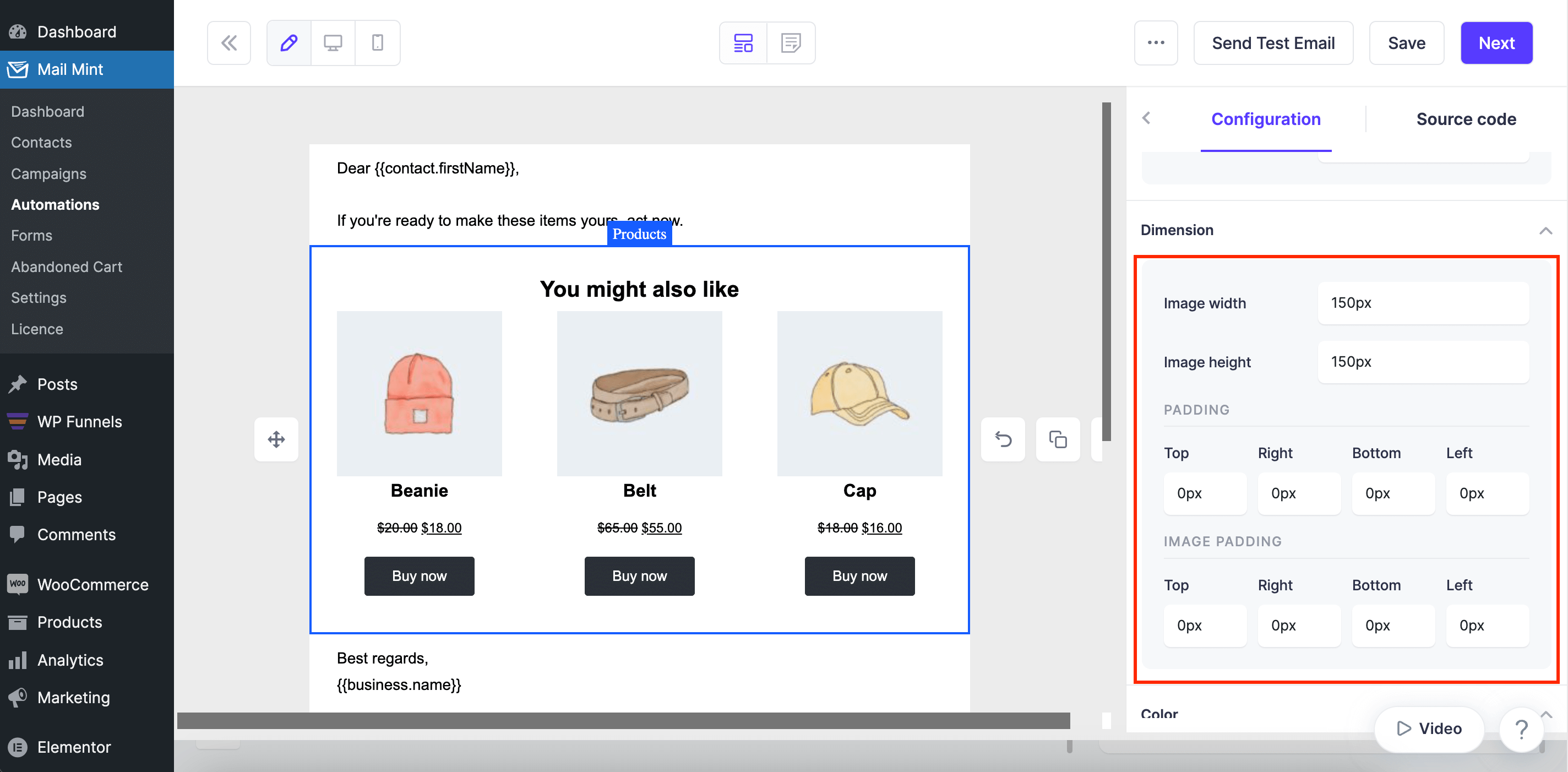Click the Next button

pos(1497,43)
